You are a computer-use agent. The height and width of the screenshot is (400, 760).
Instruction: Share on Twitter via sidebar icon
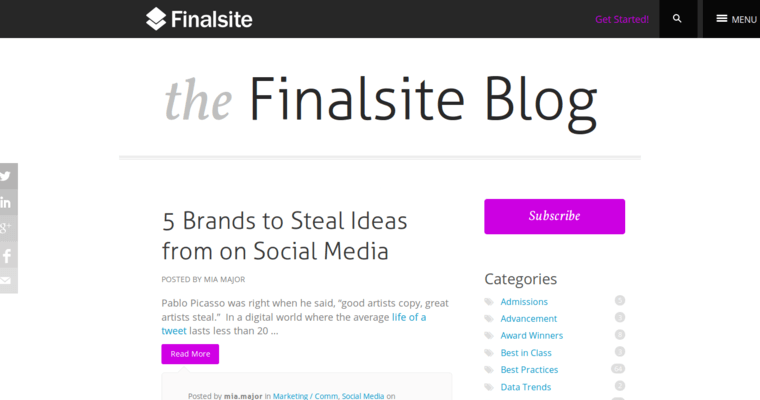pos(7,176)
